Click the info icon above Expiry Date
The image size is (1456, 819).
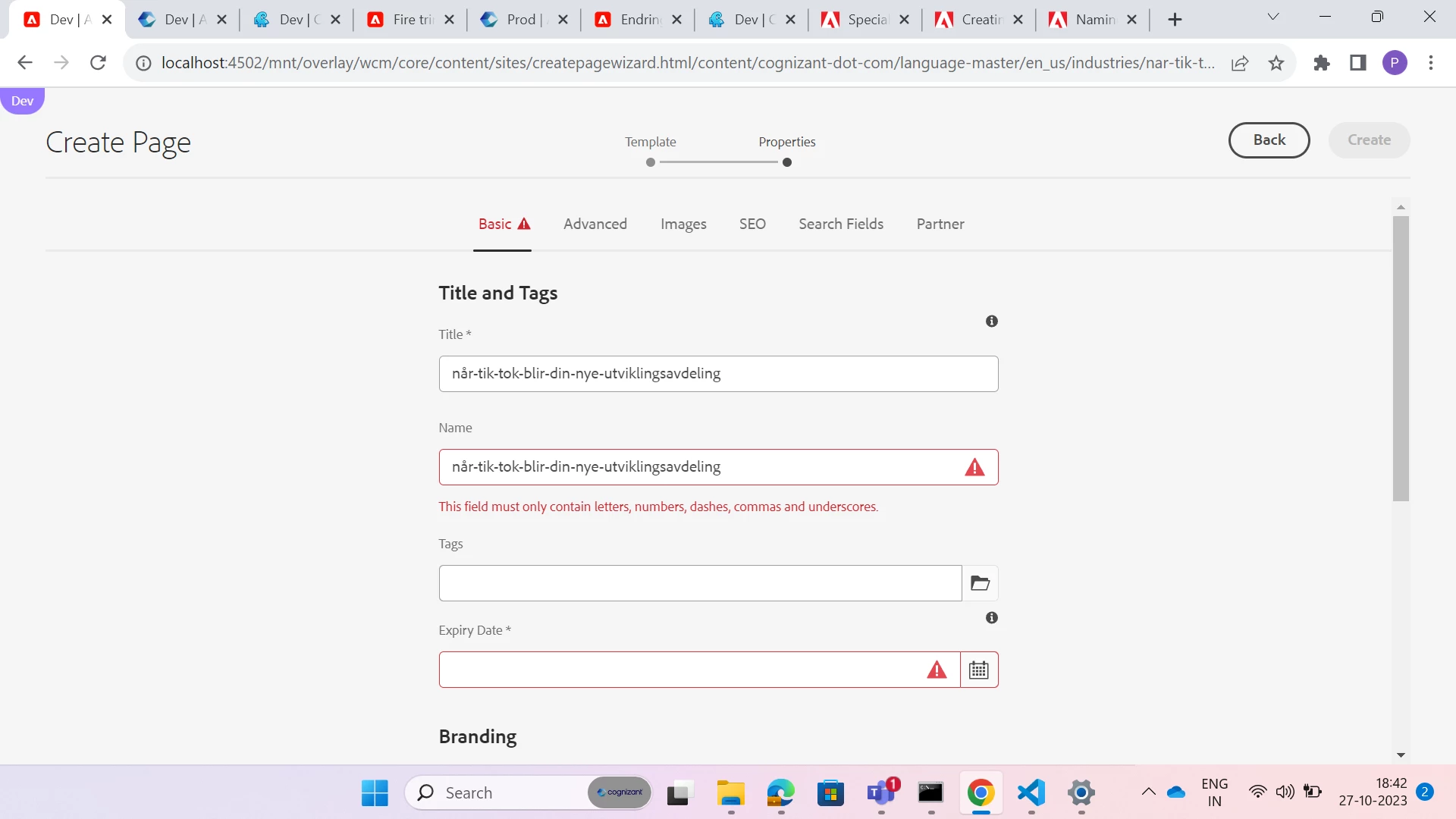pyautogui.click(x=991, y=618)
